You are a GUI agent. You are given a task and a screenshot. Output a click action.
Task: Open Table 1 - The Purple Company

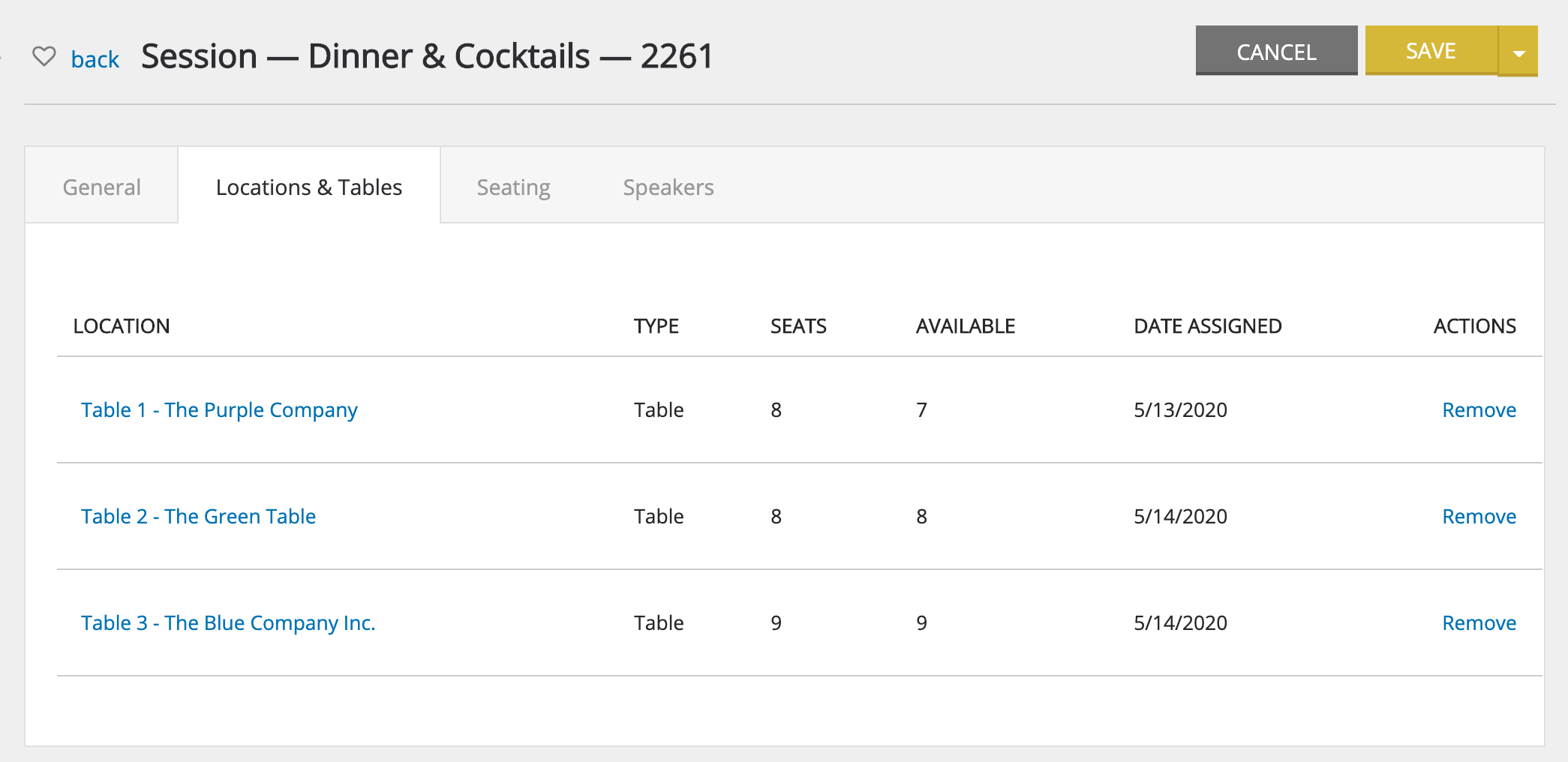point(219,409)
